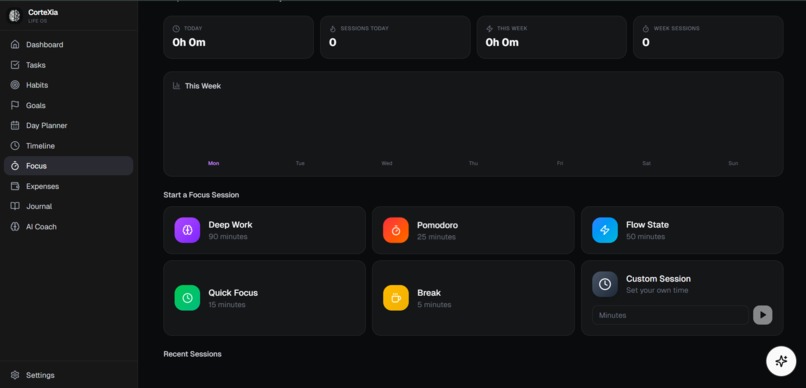Click the lightning icon in This Week stat card
Screen dimensions: 806x388
pyautogui.click(x=489, y=29)
